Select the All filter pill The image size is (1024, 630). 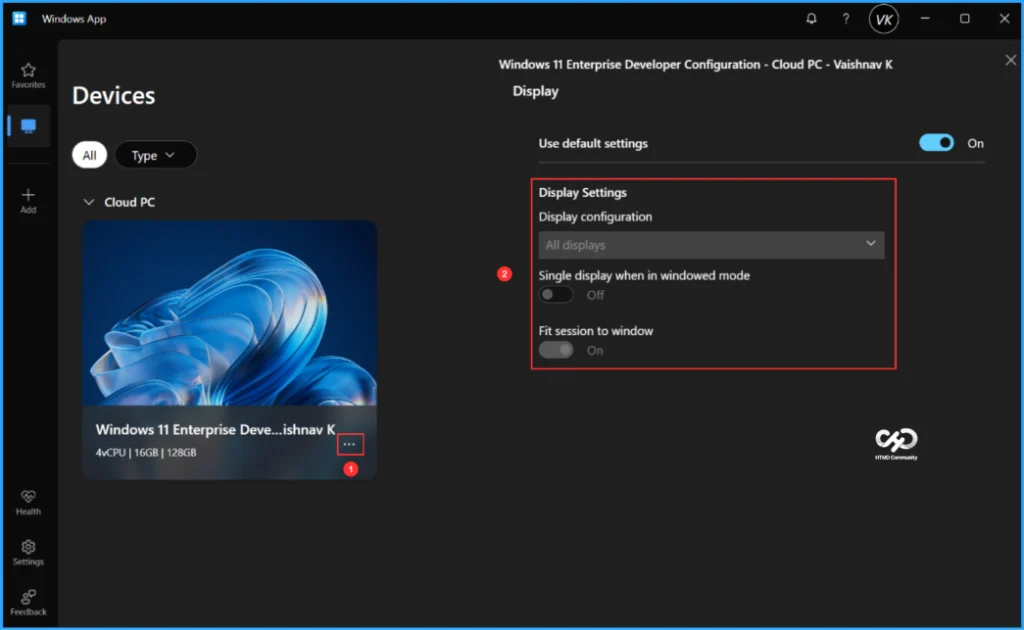click(89, 155)
